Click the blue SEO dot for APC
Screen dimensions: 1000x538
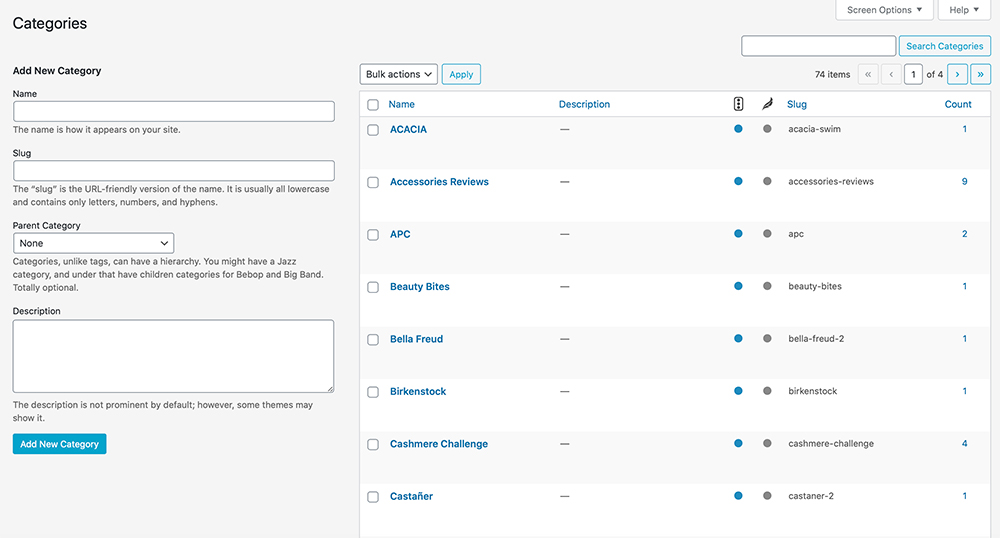[738, 233]
